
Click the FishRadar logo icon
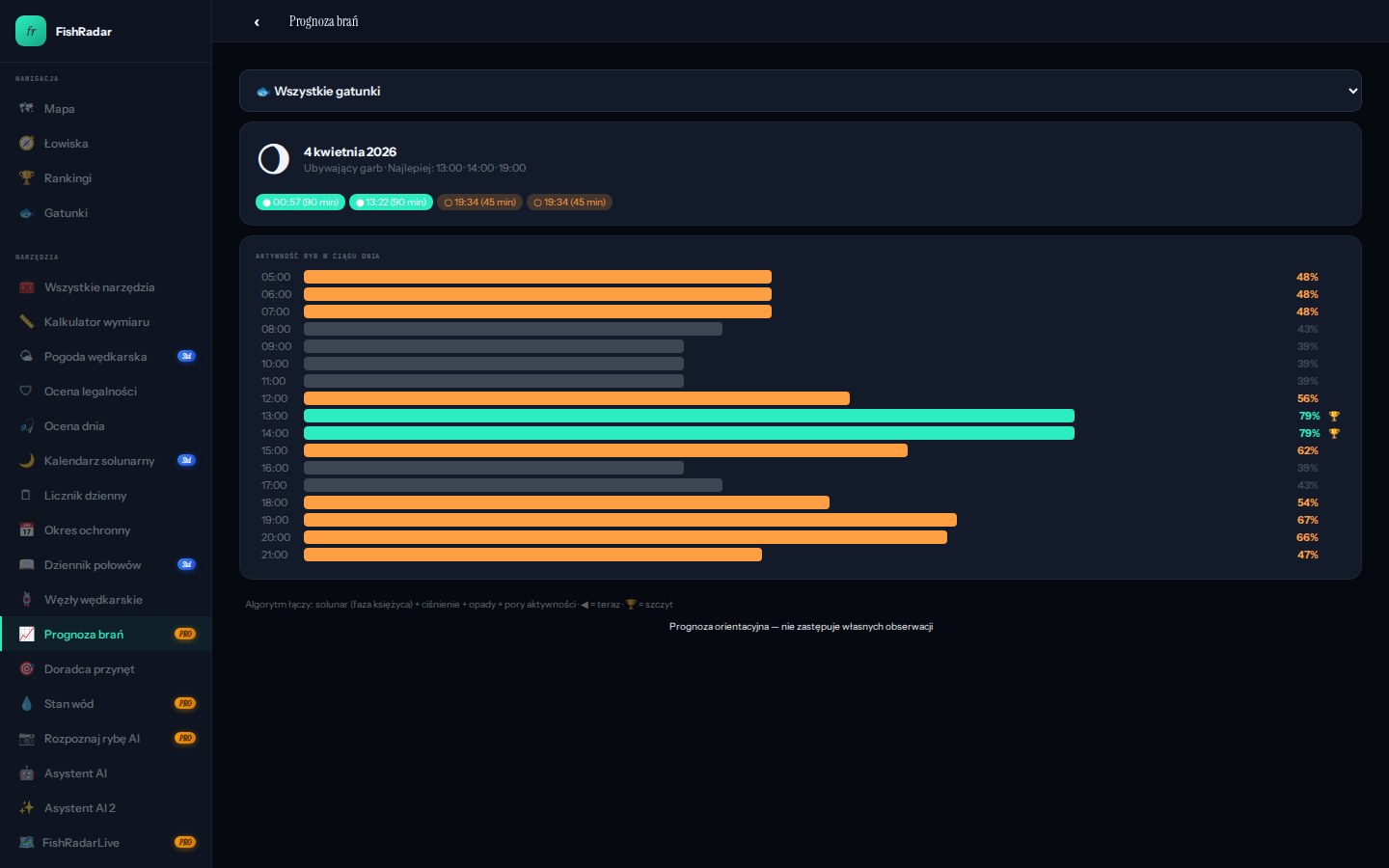[31, 31]
